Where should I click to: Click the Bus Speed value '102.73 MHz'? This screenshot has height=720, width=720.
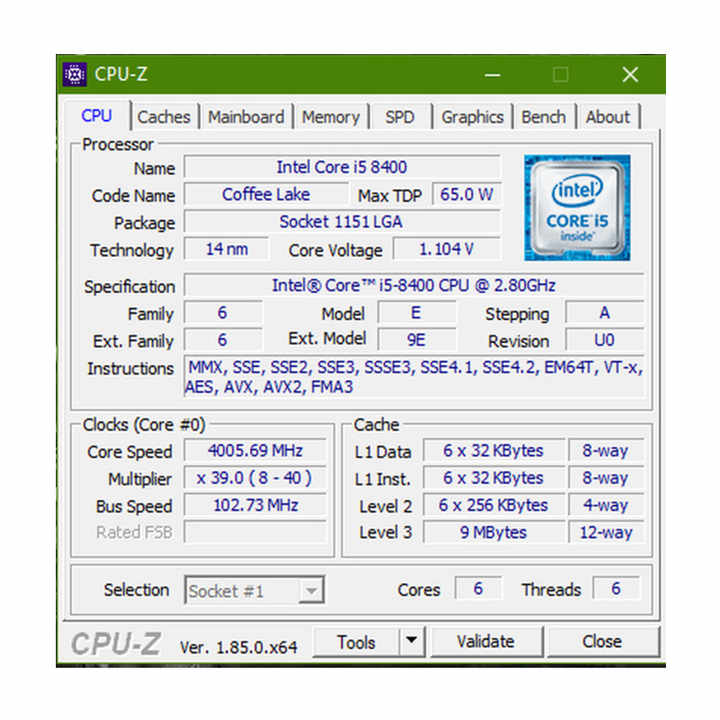point(255,505)
